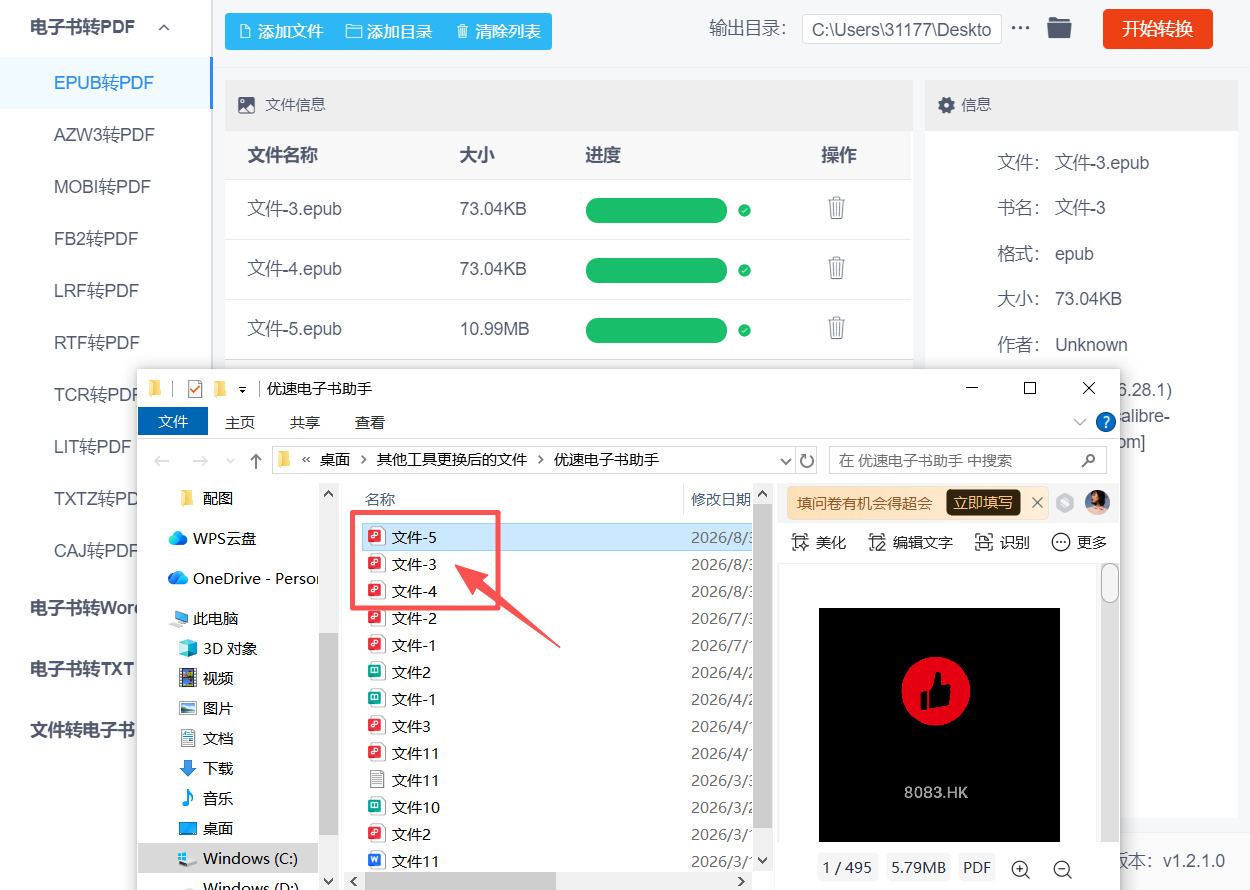
Task: Click 立即填写 in the survey banner
Action: pos(983,503)
